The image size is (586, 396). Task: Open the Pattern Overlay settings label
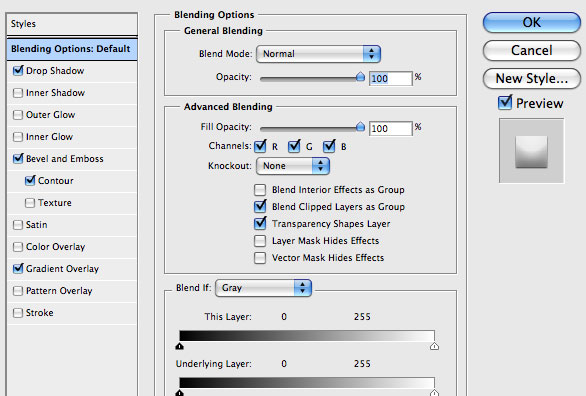click(x=59, y=291)
